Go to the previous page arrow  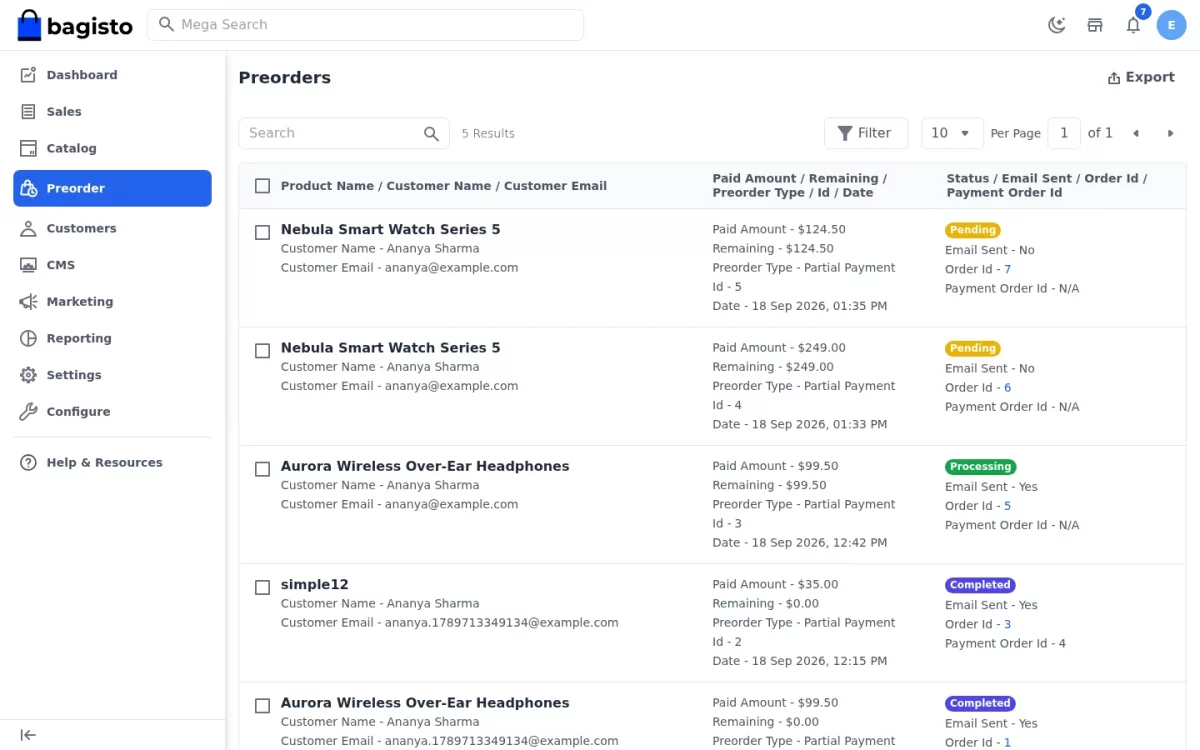pyautogui.click(x=1136, y=133)
